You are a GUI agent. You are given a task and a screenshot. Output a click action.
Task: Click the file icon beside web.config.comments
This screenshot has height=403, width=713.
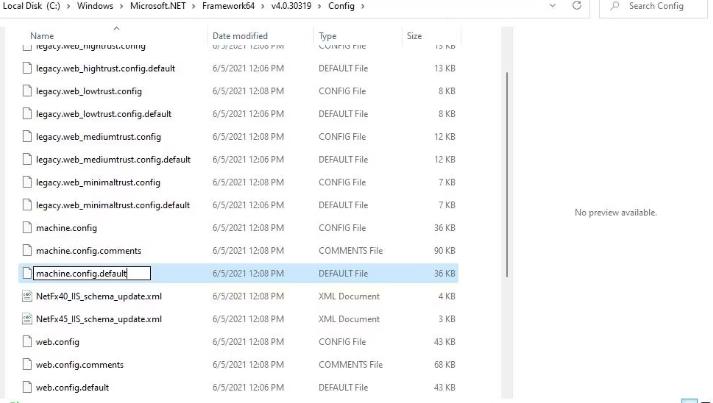tap(27, 364)
